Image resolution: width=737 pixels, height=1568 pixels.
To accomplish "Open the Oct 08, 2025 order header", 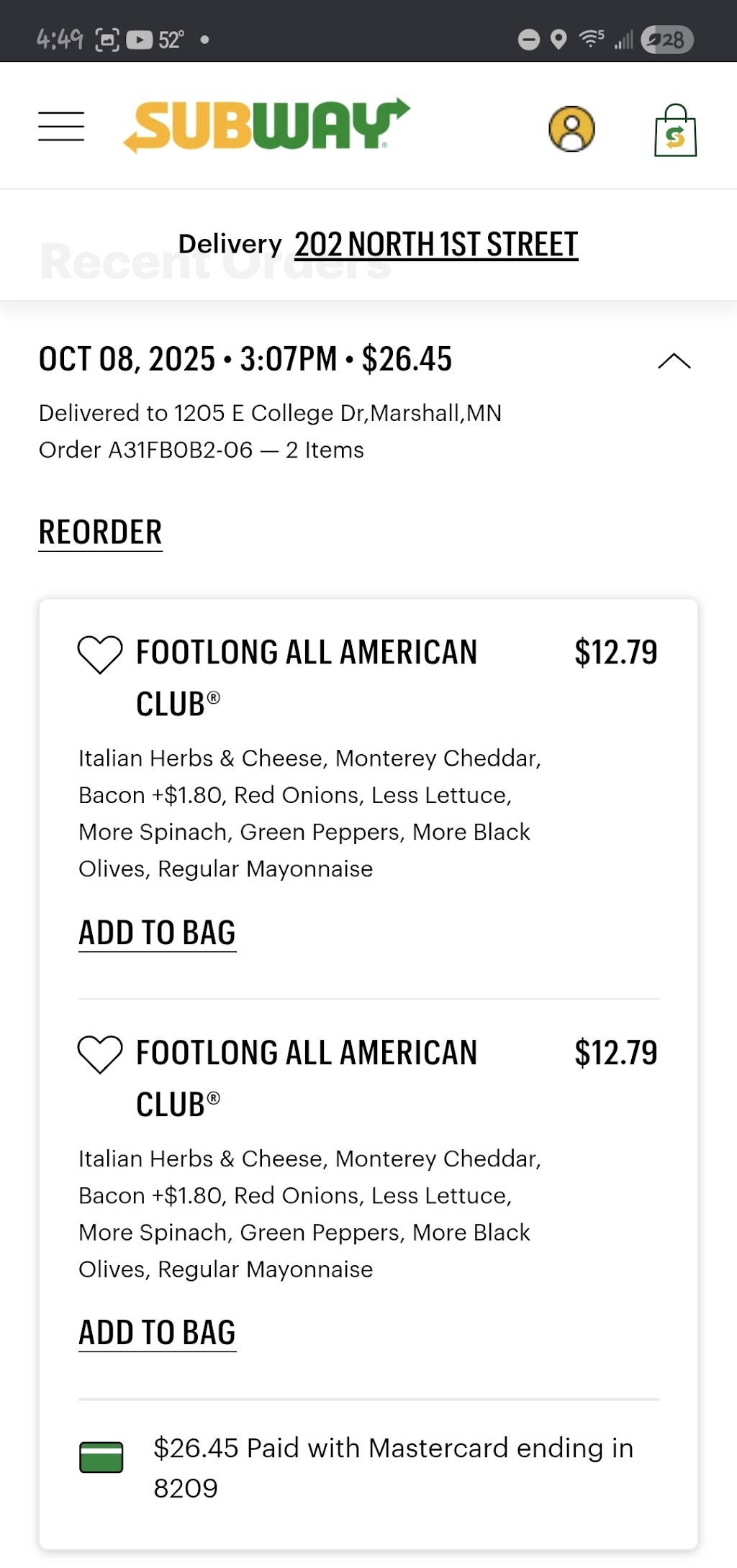I will 245,359.
